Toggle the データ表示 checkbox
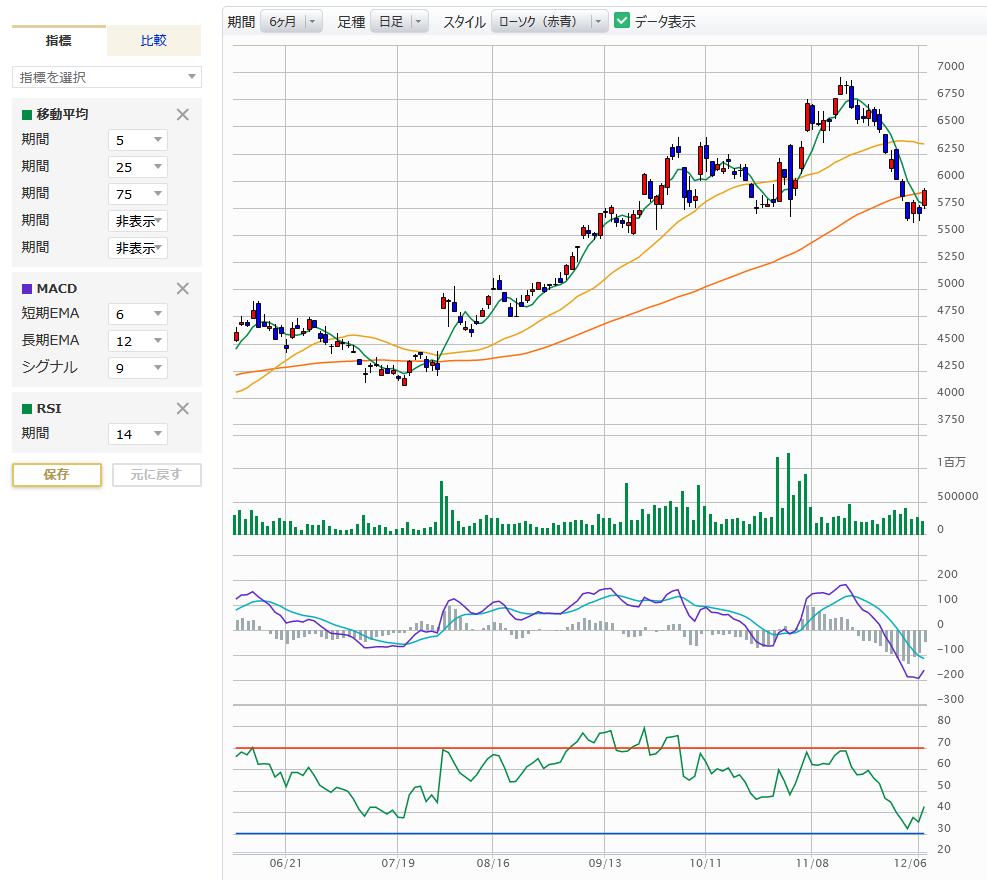The height and width of the screenshot is (880, 987). [622, 21]
